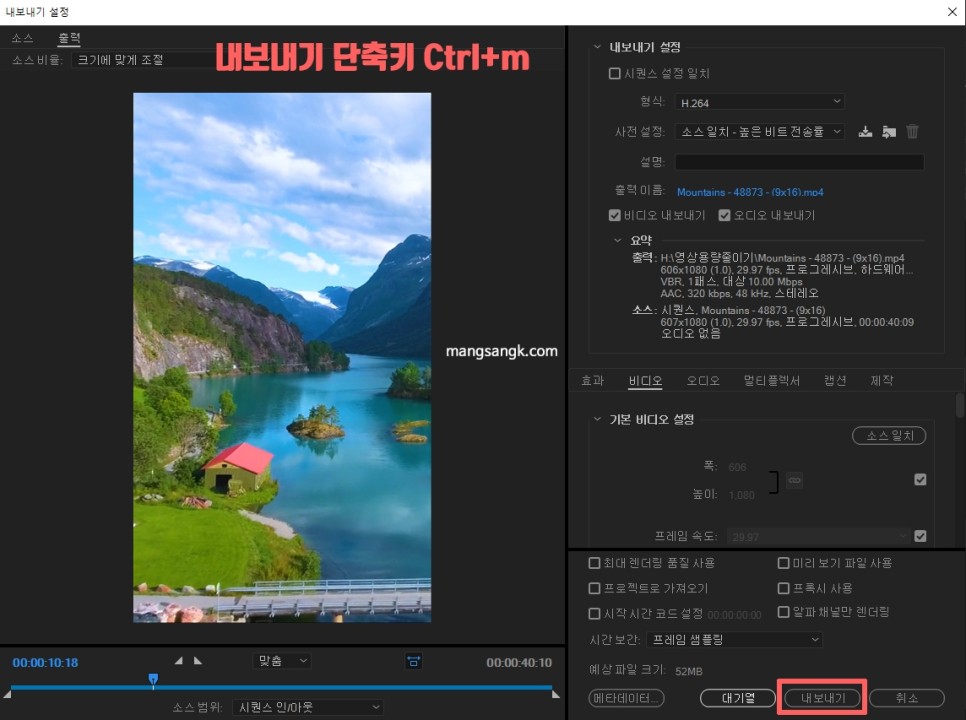966x720 pixels.
Task: Open the 소스 범위 dropdown at bottom
Action: pos(305,706)
